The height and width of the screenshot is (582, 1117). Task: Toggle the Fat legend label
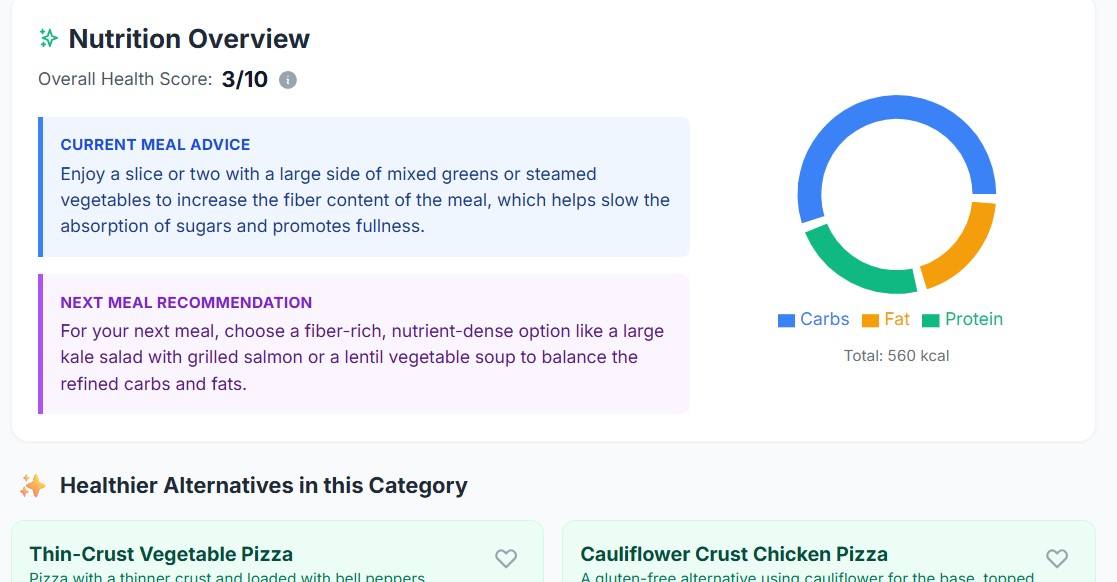897,320
